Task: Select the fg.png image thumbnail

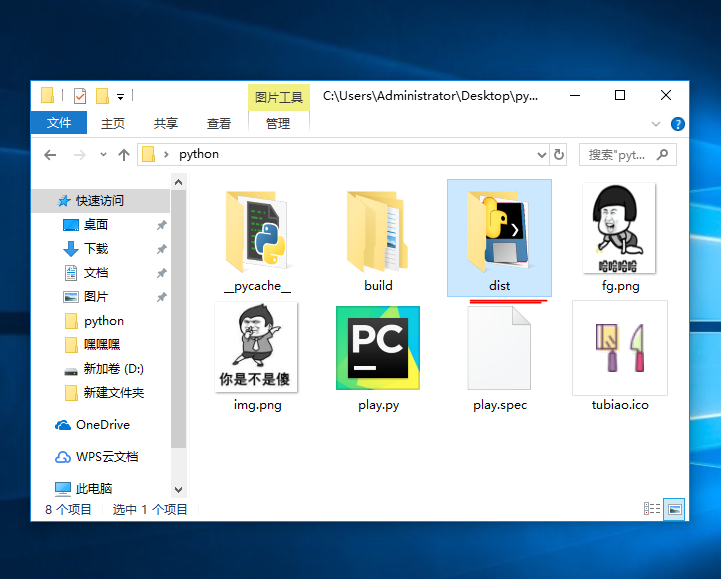Action: pyautogui.click(x=619, y=228)
